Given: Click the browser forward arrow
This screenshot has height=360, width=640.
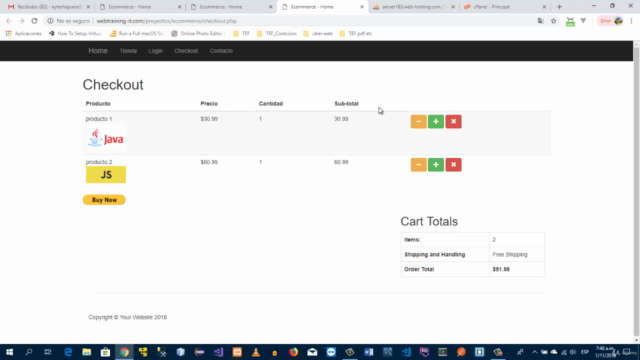Looking at the screenshot, I should (x=21, y=21).
